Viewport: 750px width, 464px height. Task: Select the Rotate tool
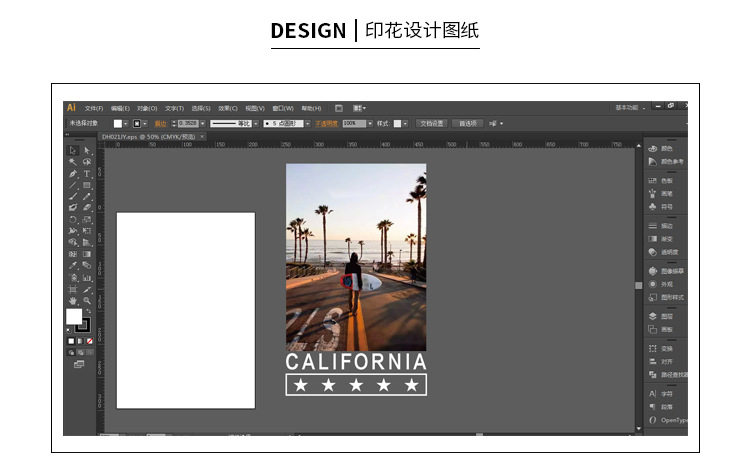tap(73, 220)
